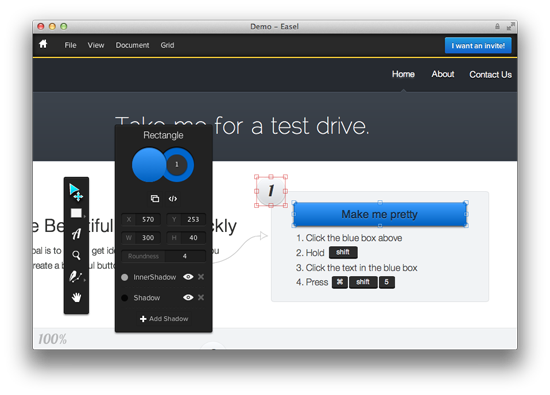Open the blue fill color swatch
The height and width of the screenshot is (395, 550).
click(149, 165)
